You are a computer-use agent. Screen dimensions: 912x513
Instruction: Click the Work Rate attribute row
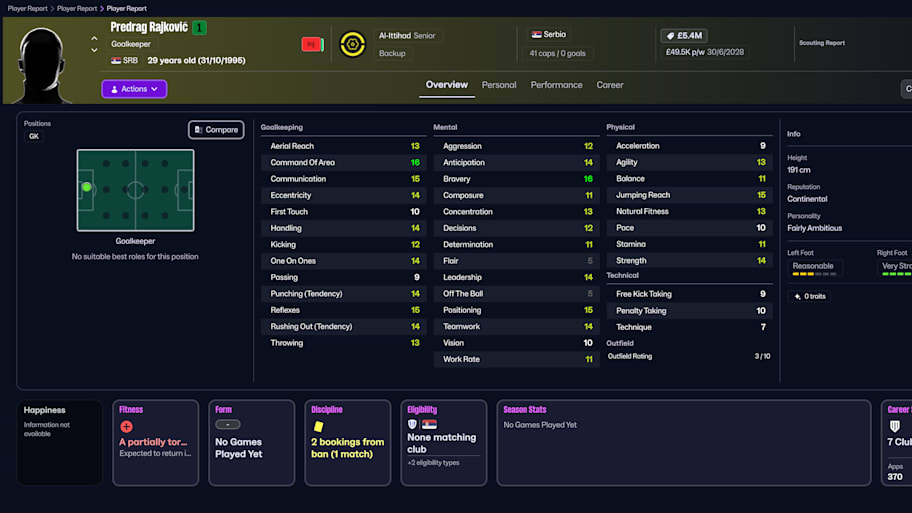pyautogui.click(x=516, y=360)
